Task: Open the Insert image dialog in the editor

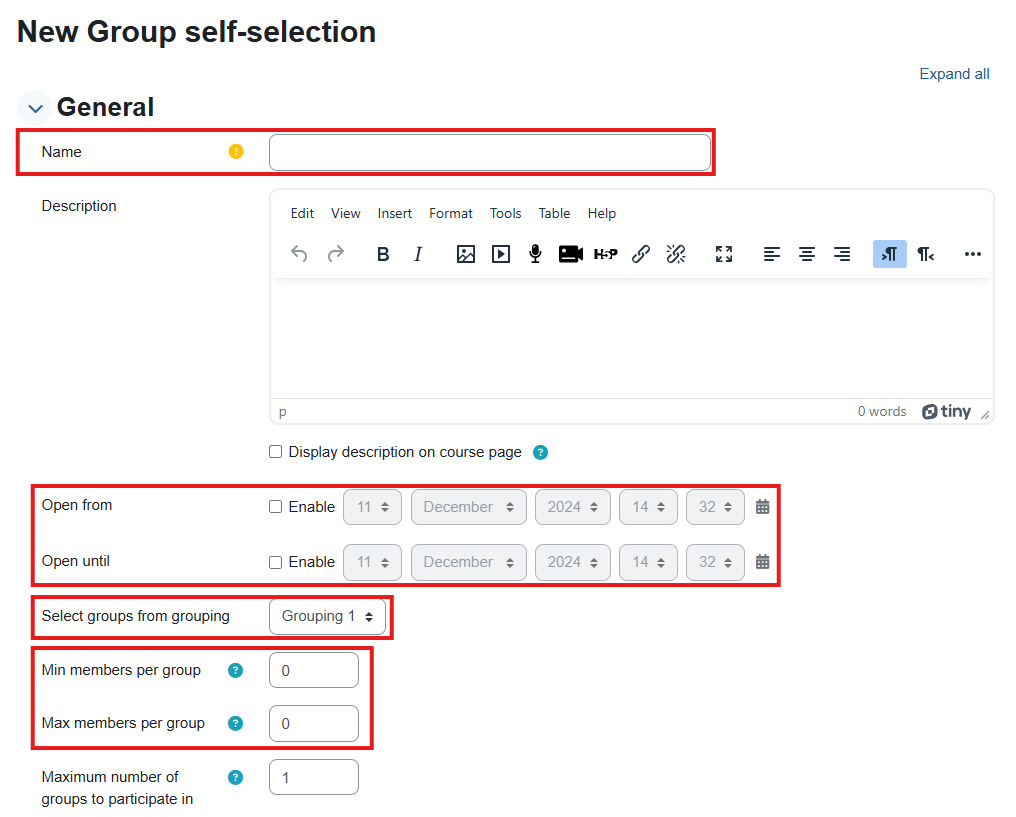Action: tap(466, 254)
